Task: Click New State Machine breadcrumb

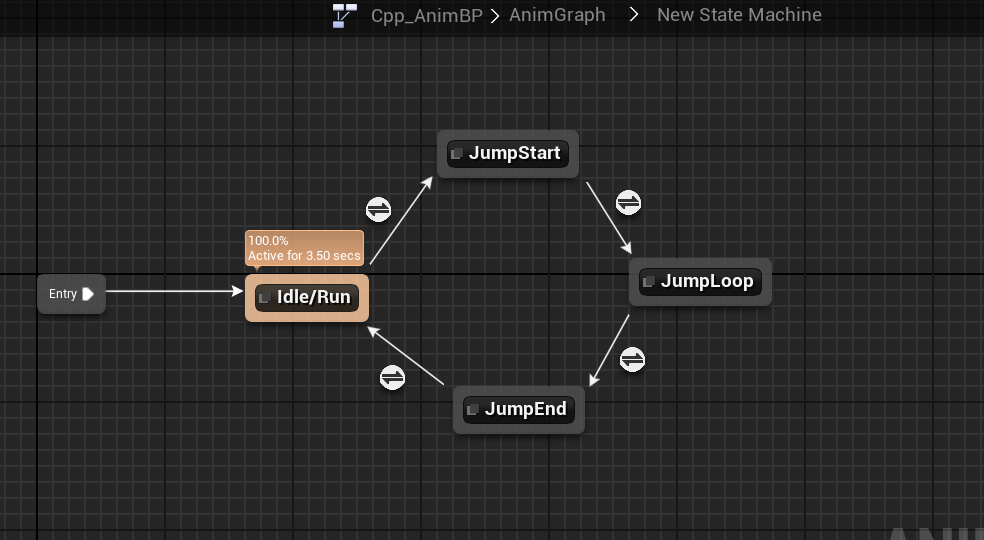Action: 739,15
